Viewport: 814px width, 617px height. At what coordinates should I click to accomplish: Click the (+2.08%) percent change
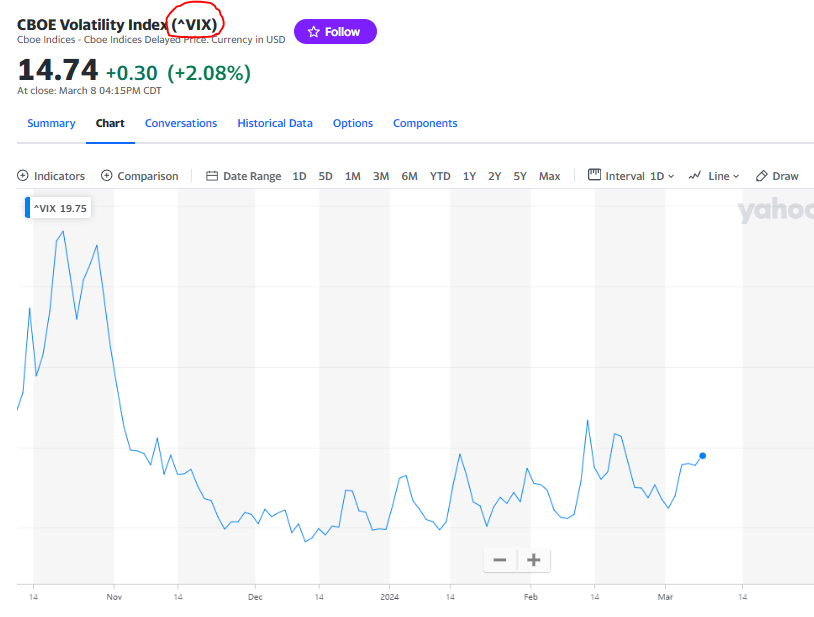(209, 73)
